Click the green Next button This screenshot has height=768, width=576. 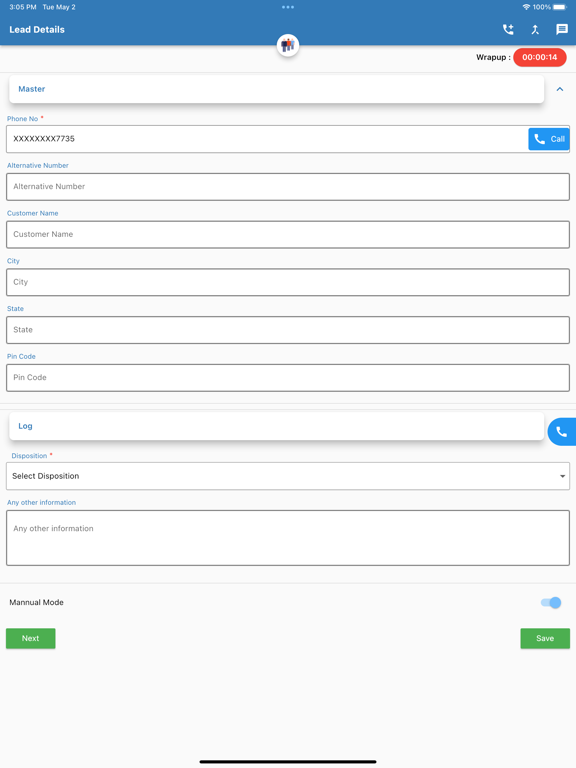point(30,638)
